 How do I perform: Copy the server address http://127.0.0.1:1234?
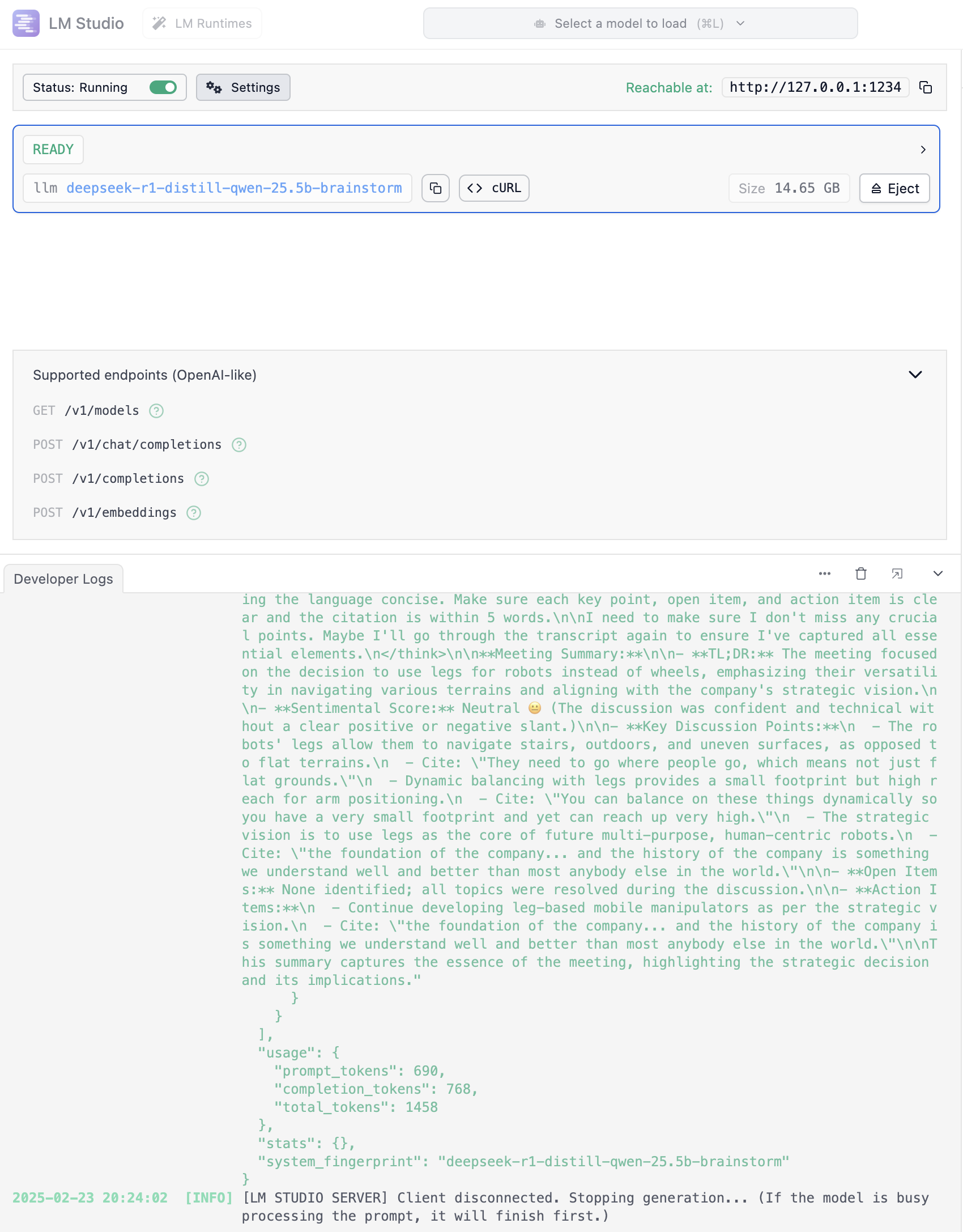[926, 87]
